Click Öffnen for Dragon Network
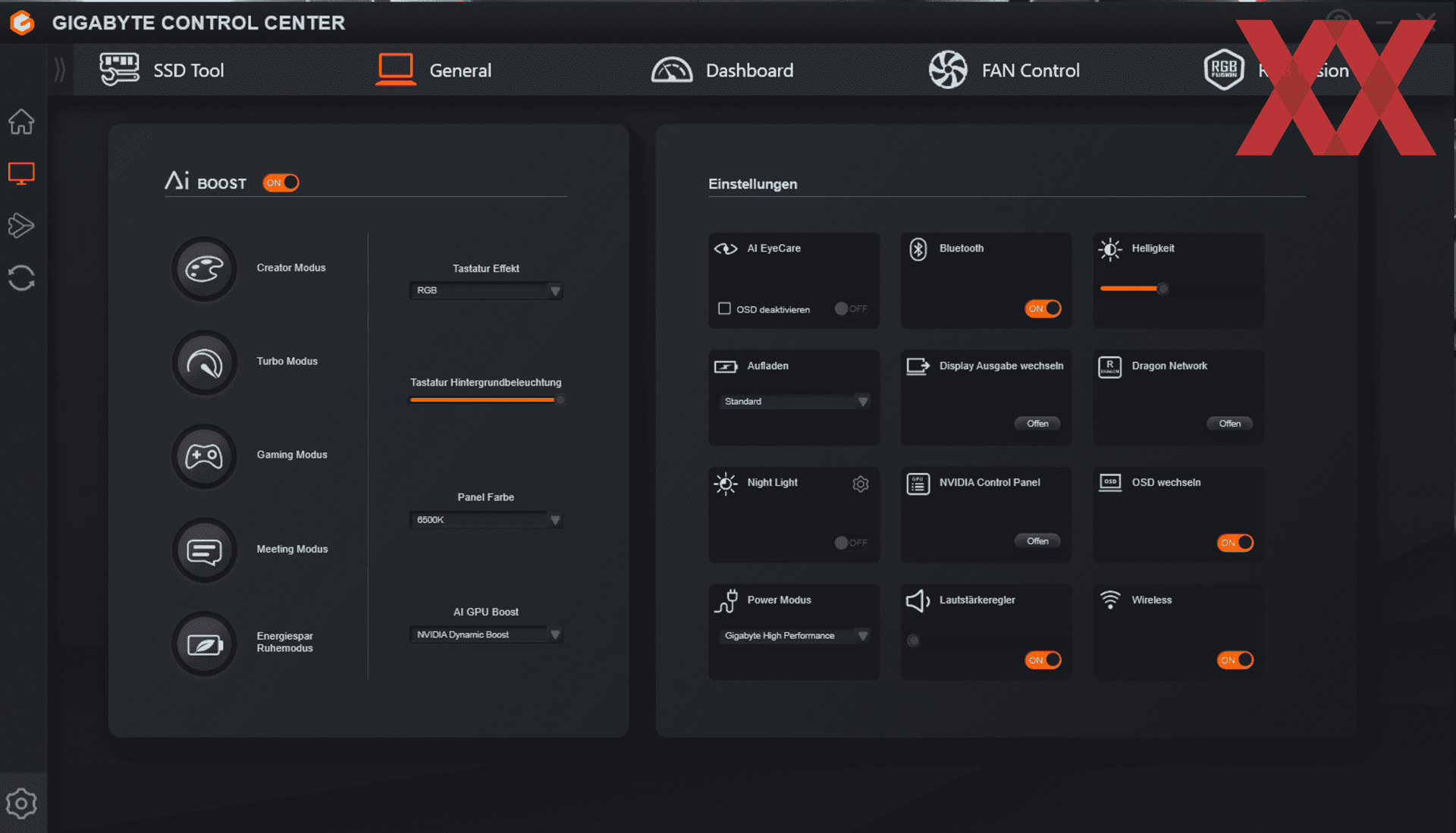This screenshot has width=1456, height=833. click(1230, 424)
